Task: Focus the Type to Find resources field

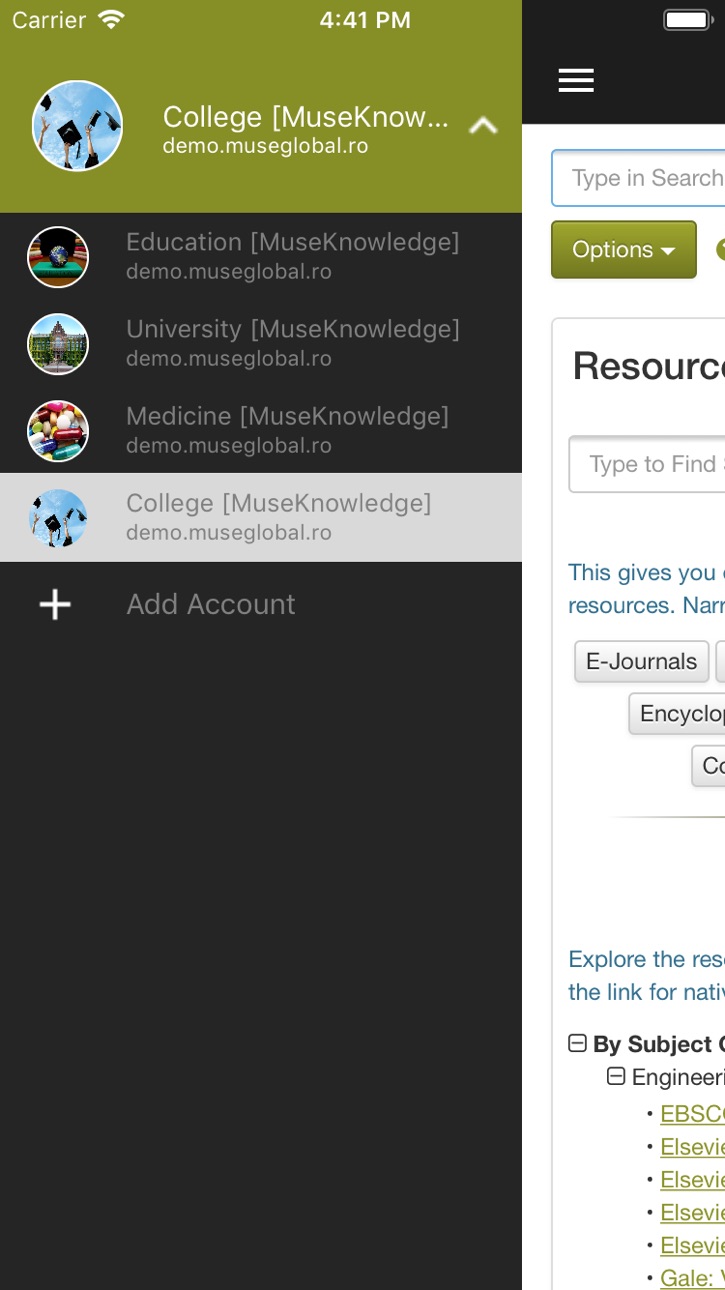Action: [647, 464]
